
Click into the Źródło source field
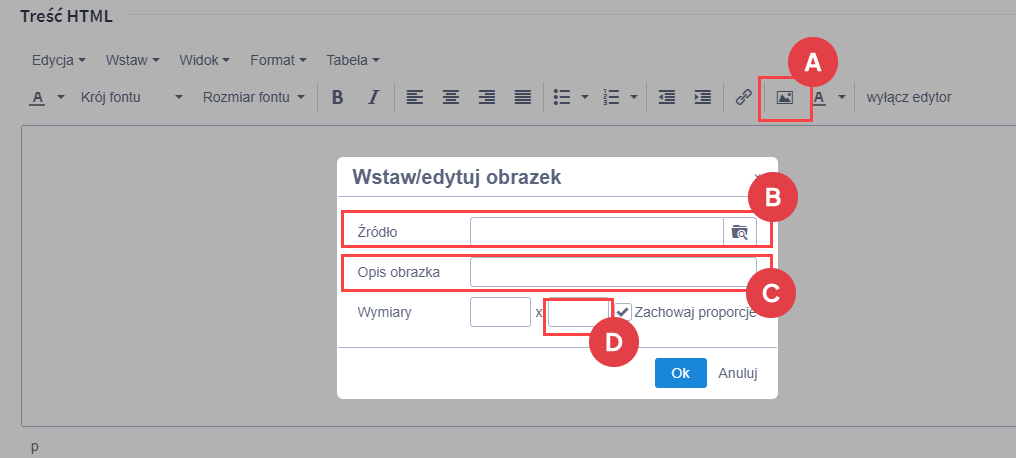(x=597, y=232)
